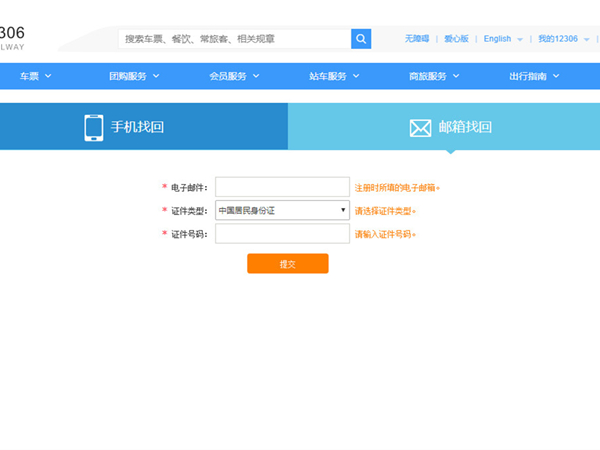This screenshot has height=450, width=600.
Task: Switch to the 邮箱找回 tab
Action: coord(444,128)
